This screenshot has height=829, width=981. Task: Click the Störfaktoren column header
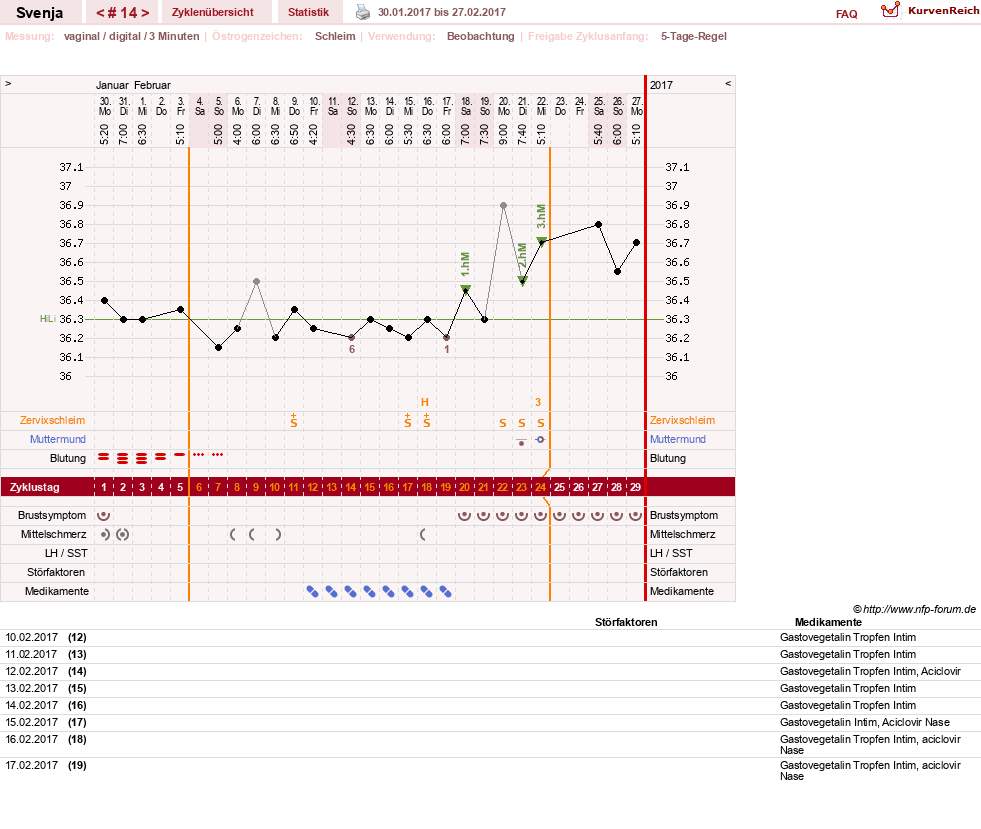click(626, 622)
